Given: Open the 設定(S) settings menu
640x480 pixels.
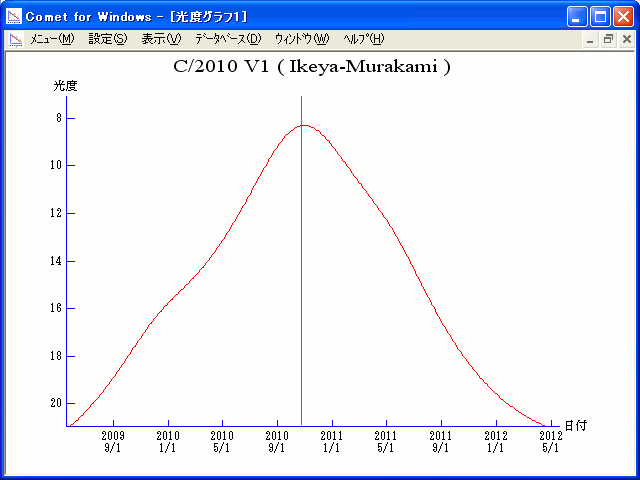Looking at the screenshot, I should pyautogui.click(x=108, y=39).
